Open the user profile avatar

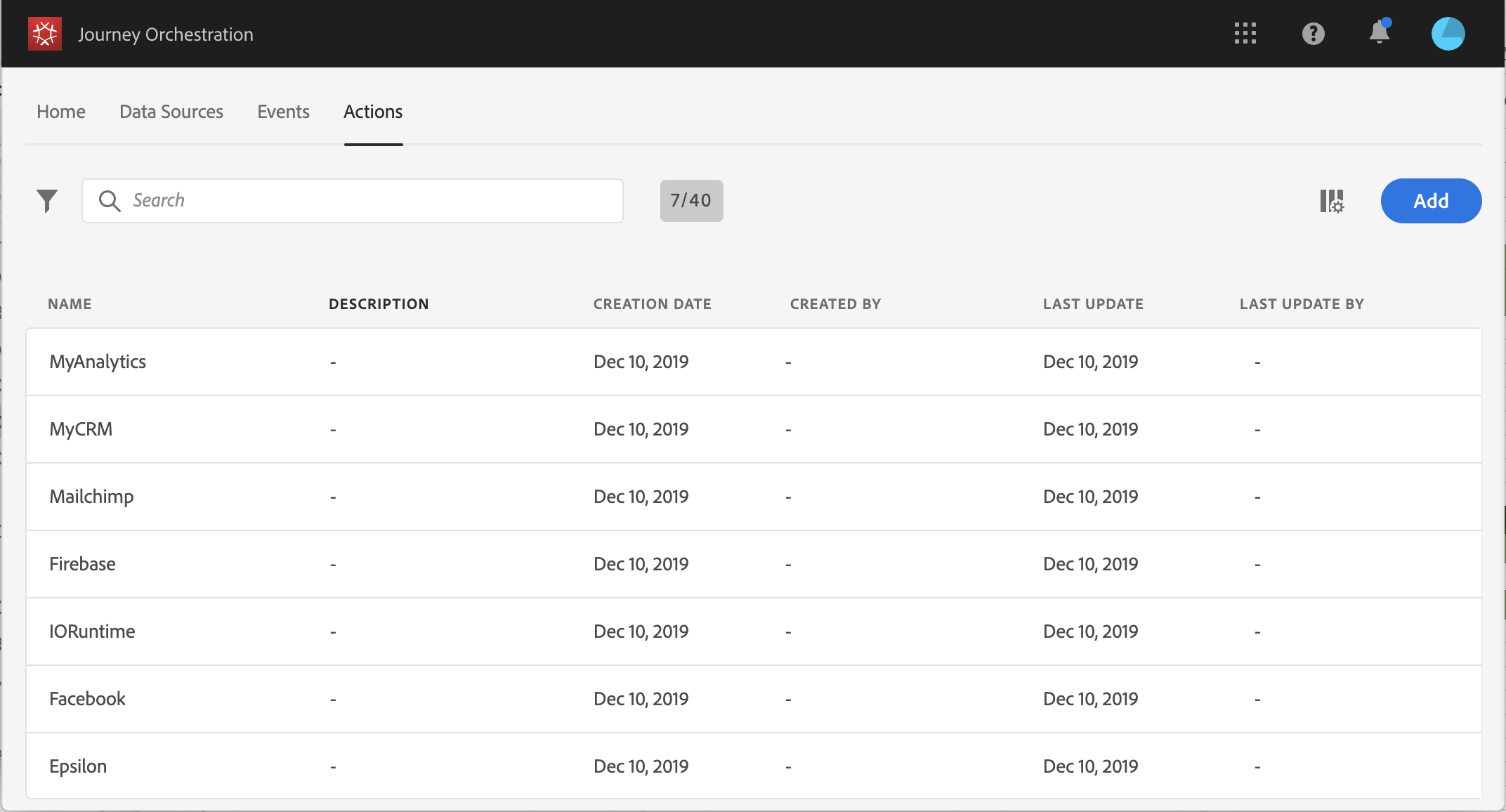click(1448, 34)
